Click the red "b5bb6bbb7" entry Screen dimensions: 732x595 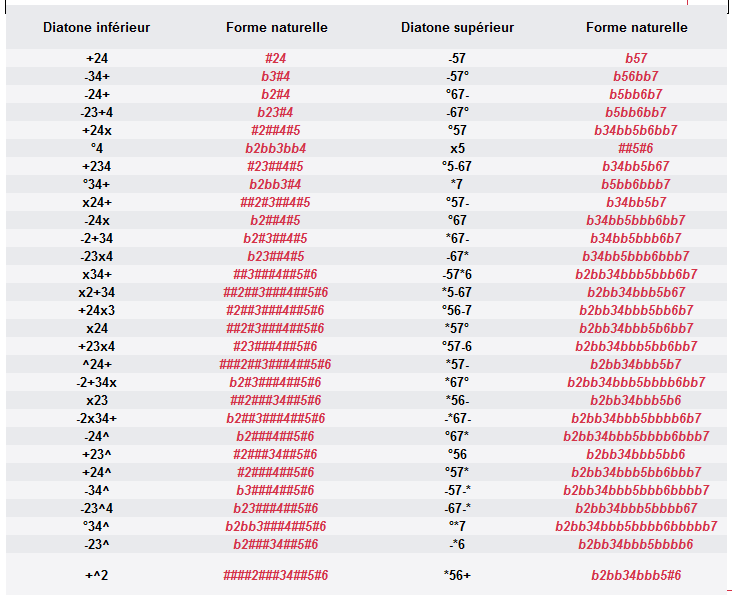pyautogui.click(x=636, y=184)
